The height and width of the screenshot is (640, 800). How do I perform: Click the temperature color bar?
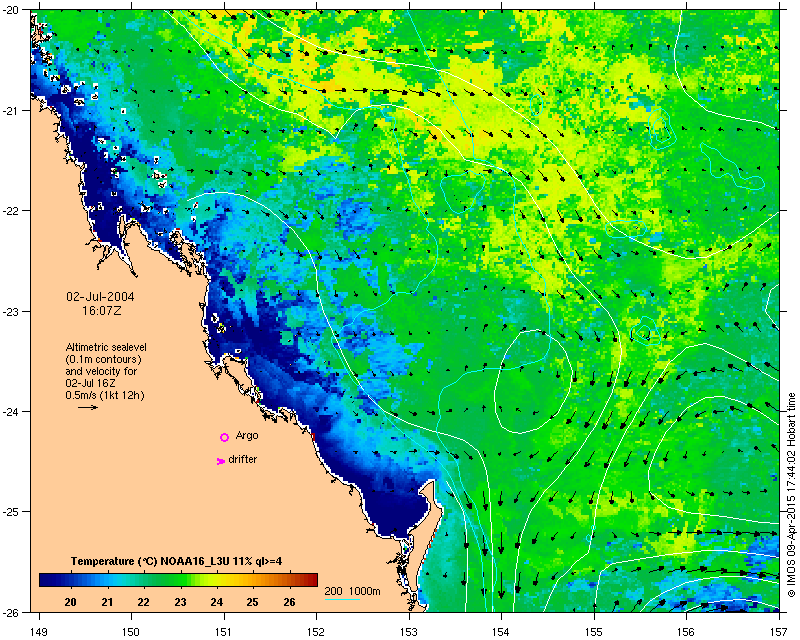178,580
